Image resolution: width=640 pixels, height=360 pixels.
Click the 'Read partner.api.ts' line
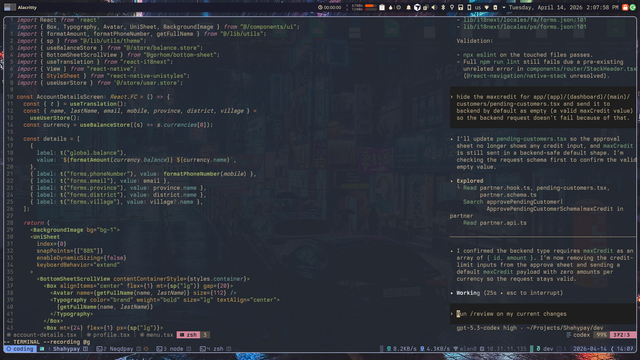point(495,223)
